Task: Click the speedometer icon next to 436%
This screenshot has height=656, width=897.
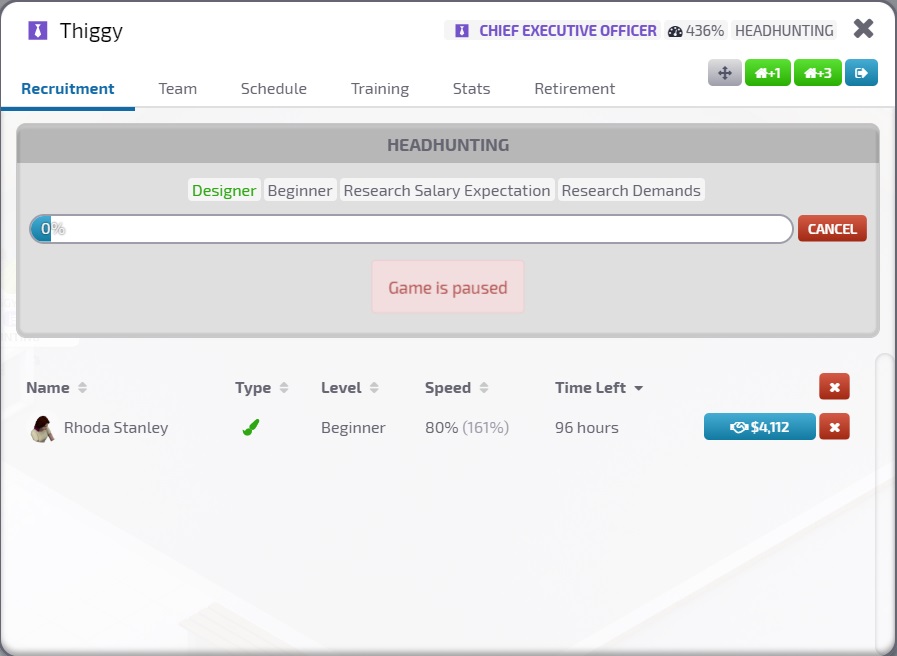Action: (675, 31)
